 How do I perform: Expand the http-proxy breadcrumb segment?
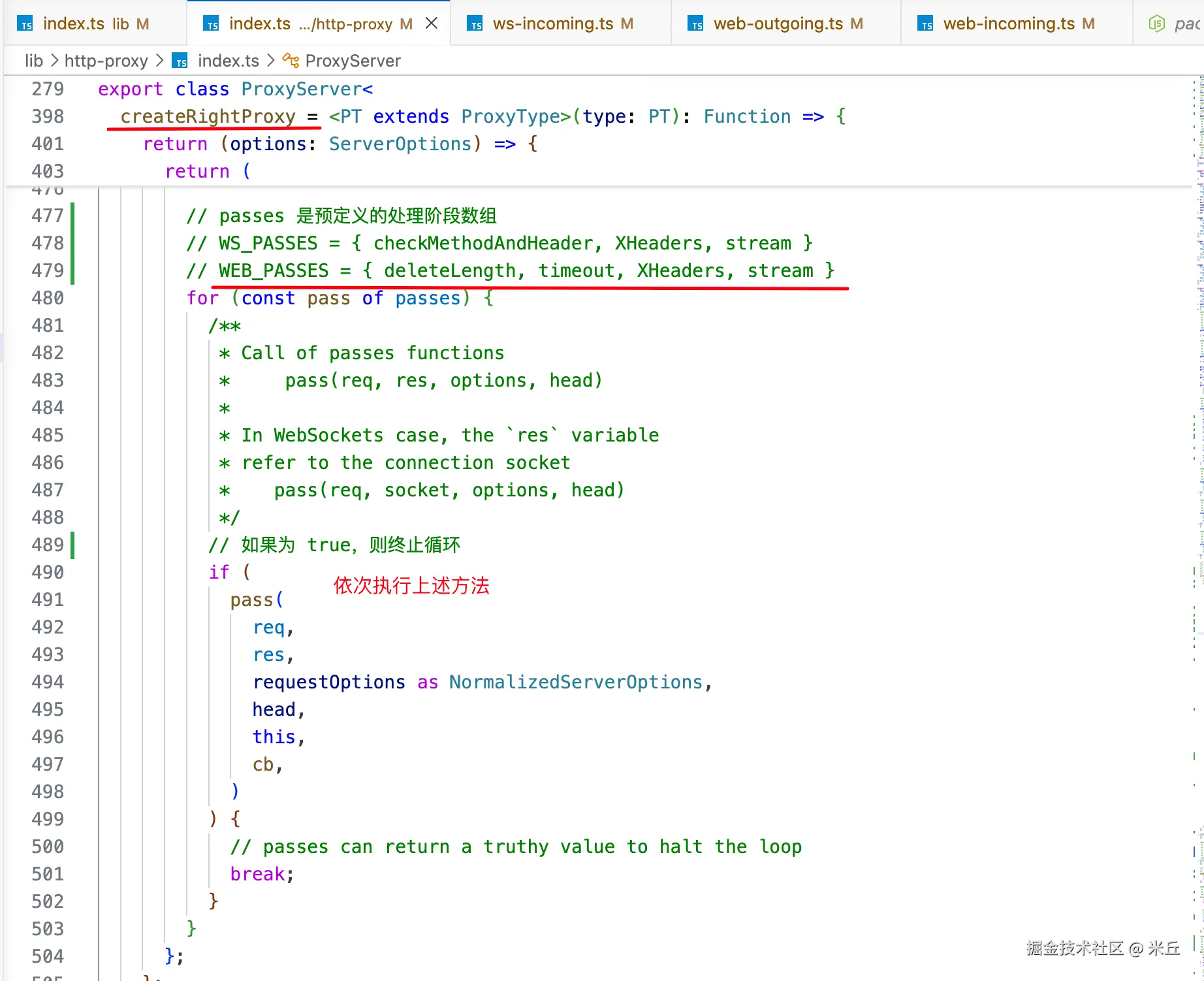pos(106,61)
